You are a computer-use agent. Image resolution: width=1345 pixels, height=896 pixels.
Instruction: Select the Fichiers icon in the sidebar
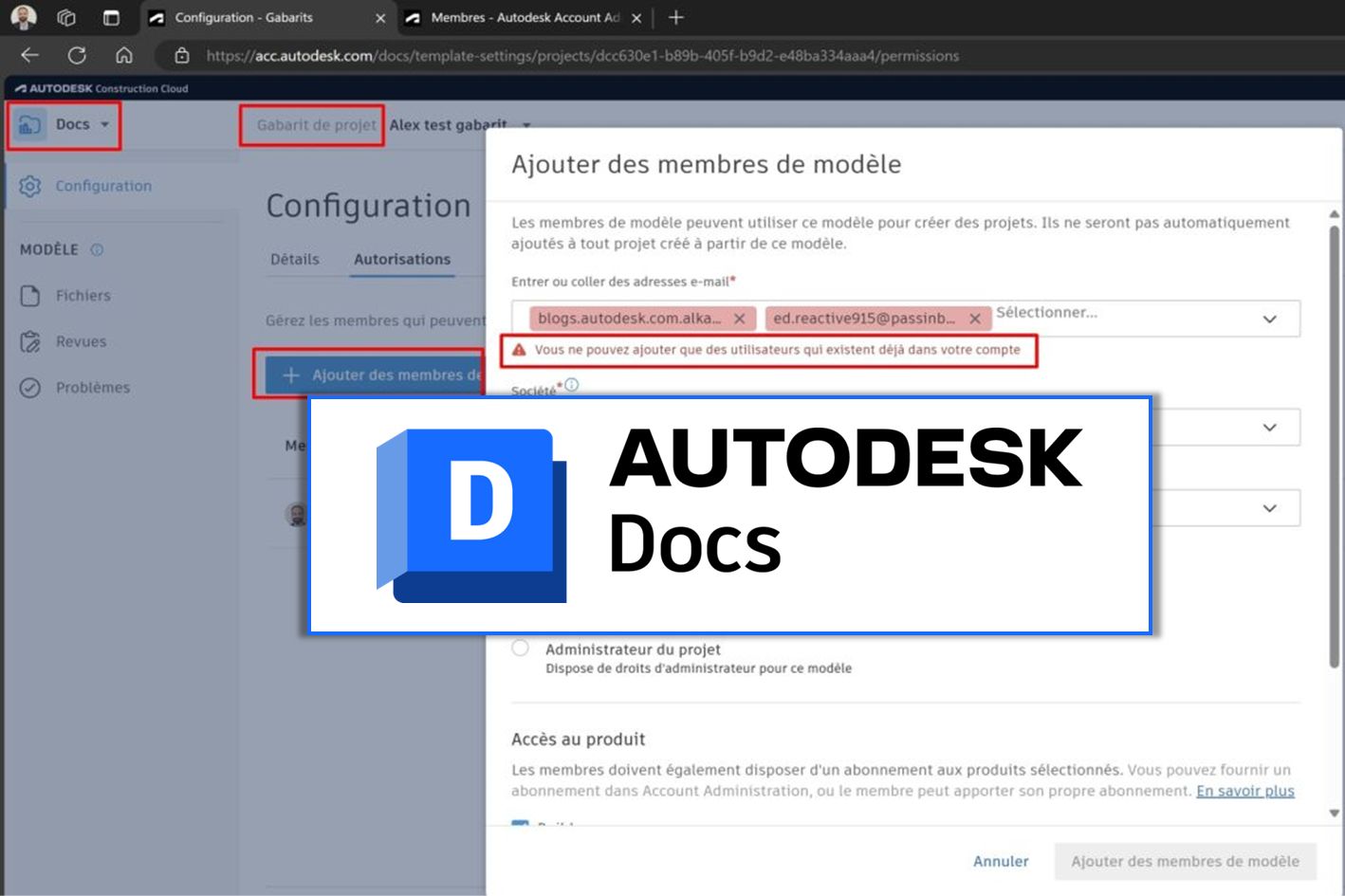point(30,295)
